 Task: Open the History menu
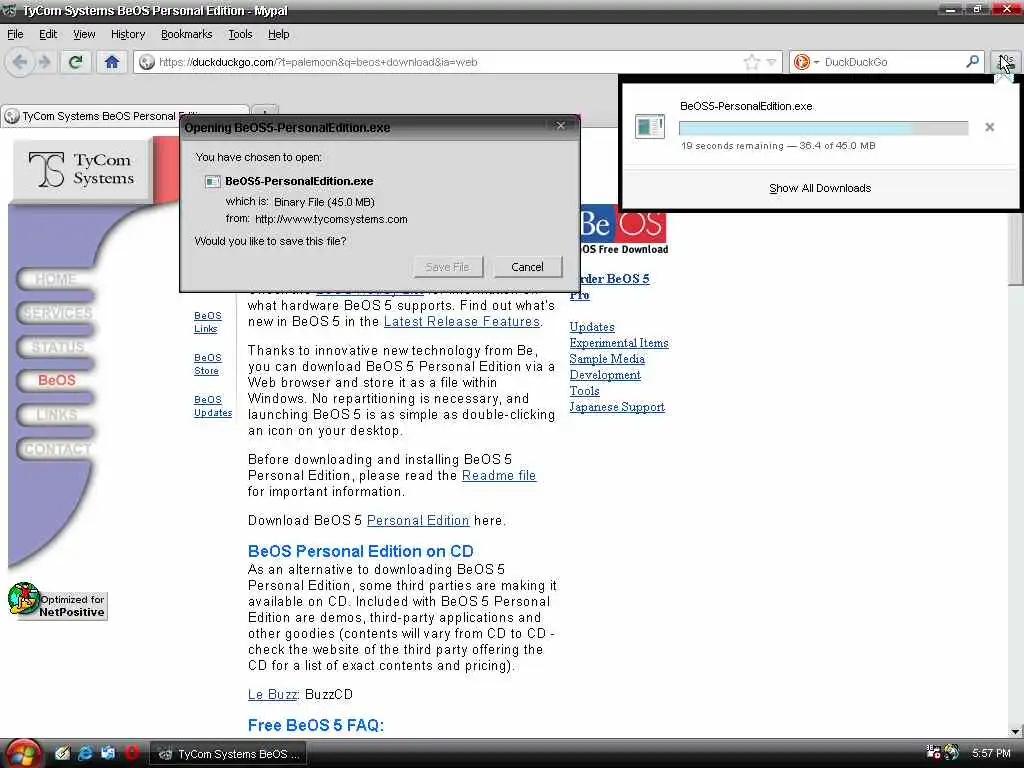click(x=127, y=34)
